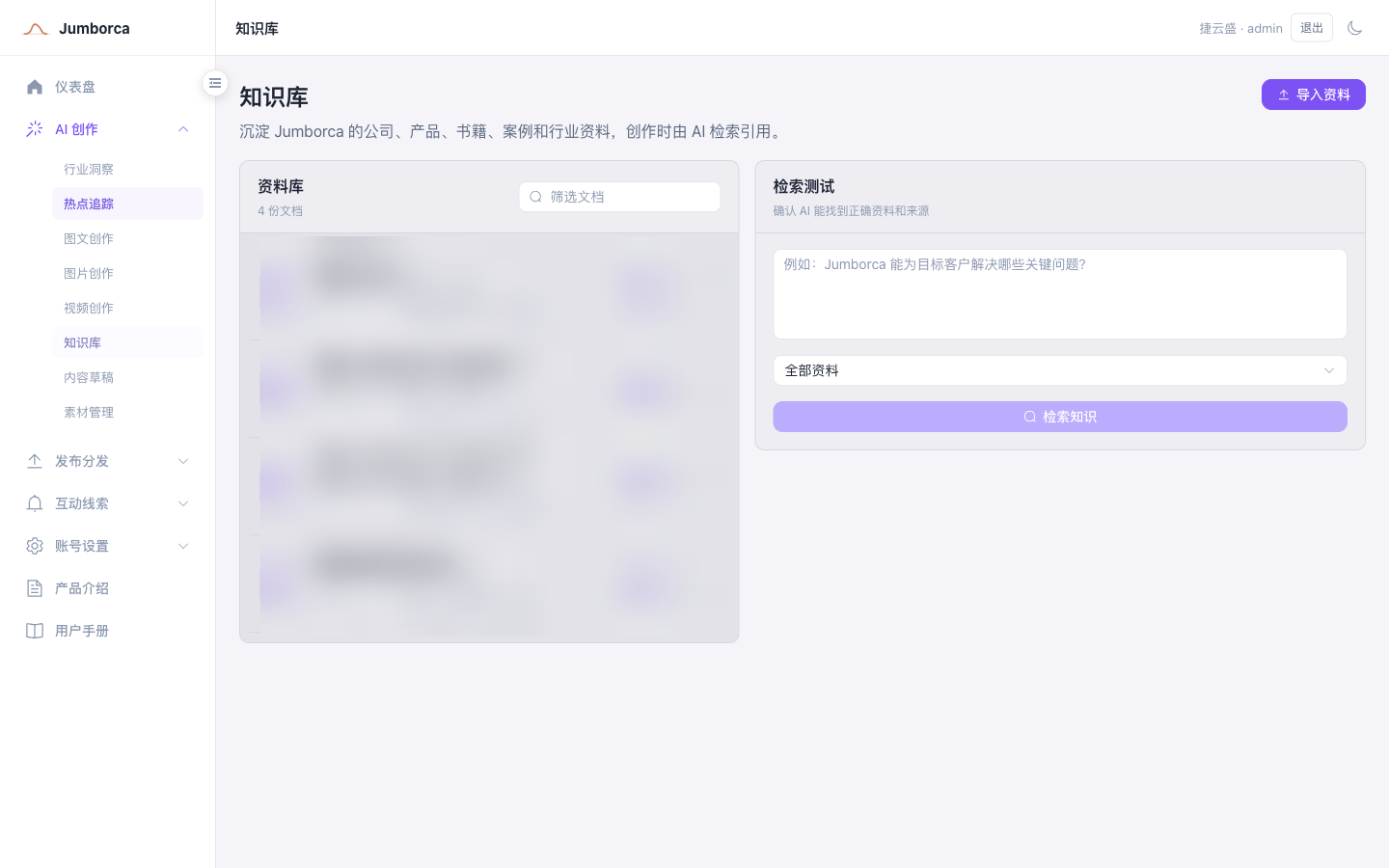
Task: Open 内容草稿 submenu item
Action: [127, 377]
